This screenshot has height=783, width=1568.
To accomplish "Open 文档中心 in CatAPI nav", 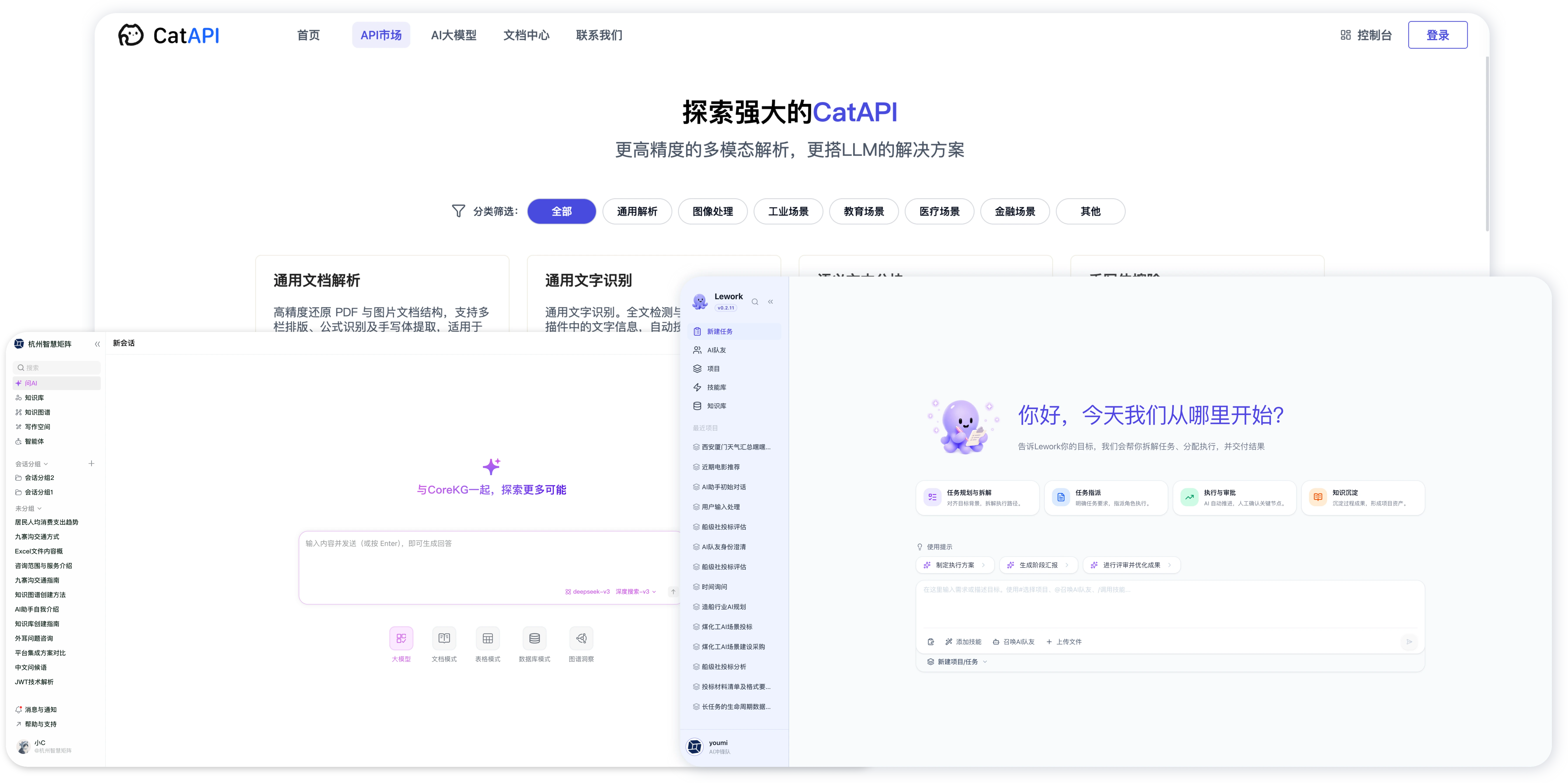I will (x=526, y=35).
